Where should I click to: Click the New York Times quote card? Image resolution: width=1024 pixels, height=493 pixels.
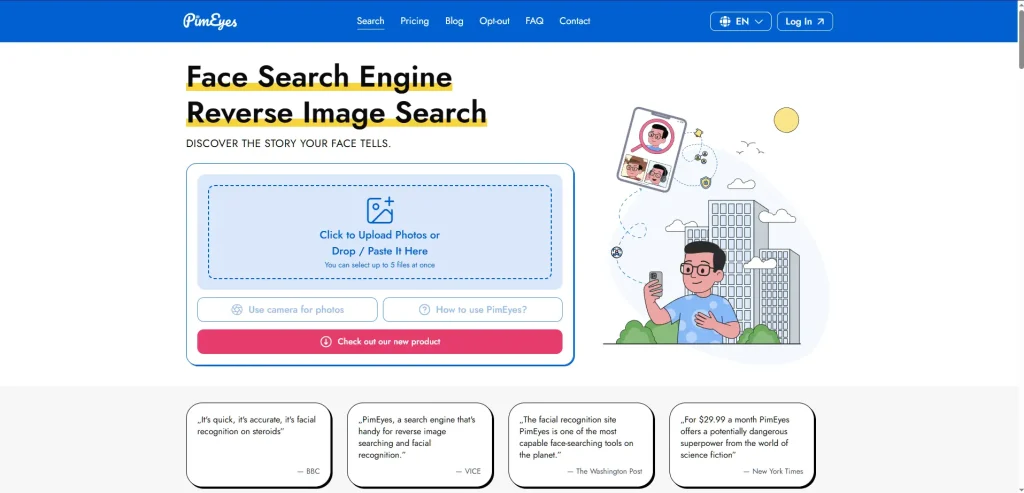[741, 444]
